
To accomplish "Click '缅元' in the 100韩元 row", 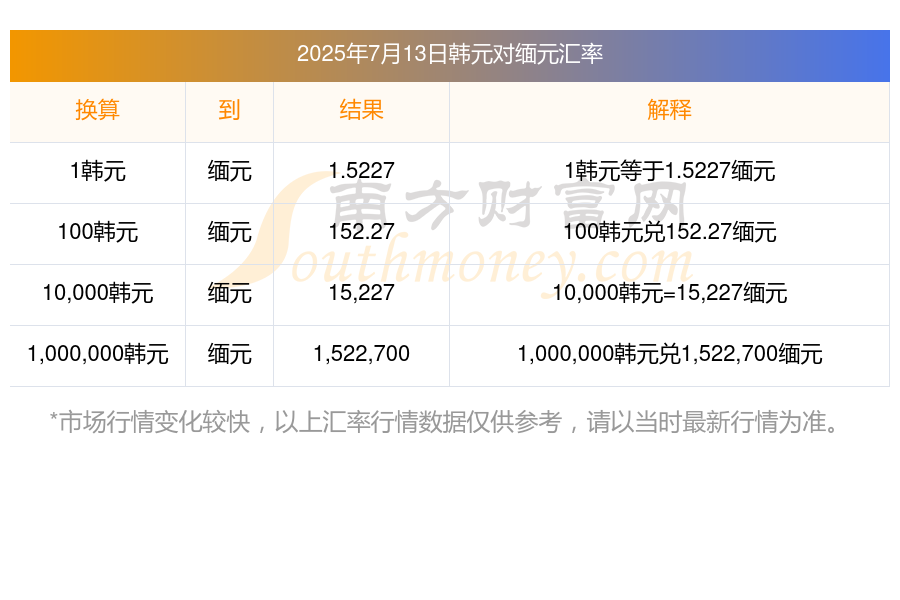I will click(x=229, y=232).
